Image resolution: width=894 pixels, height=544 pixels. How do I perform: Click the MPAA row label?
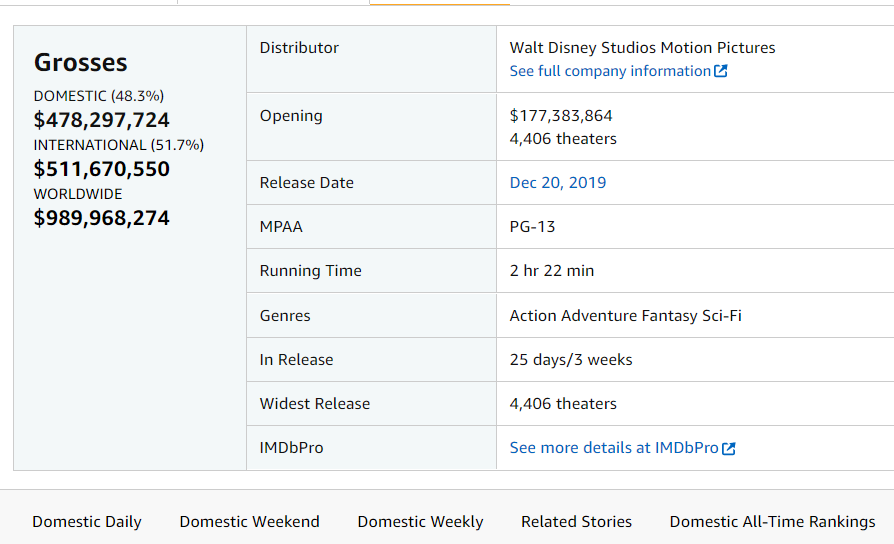click(x=281, y=227)
